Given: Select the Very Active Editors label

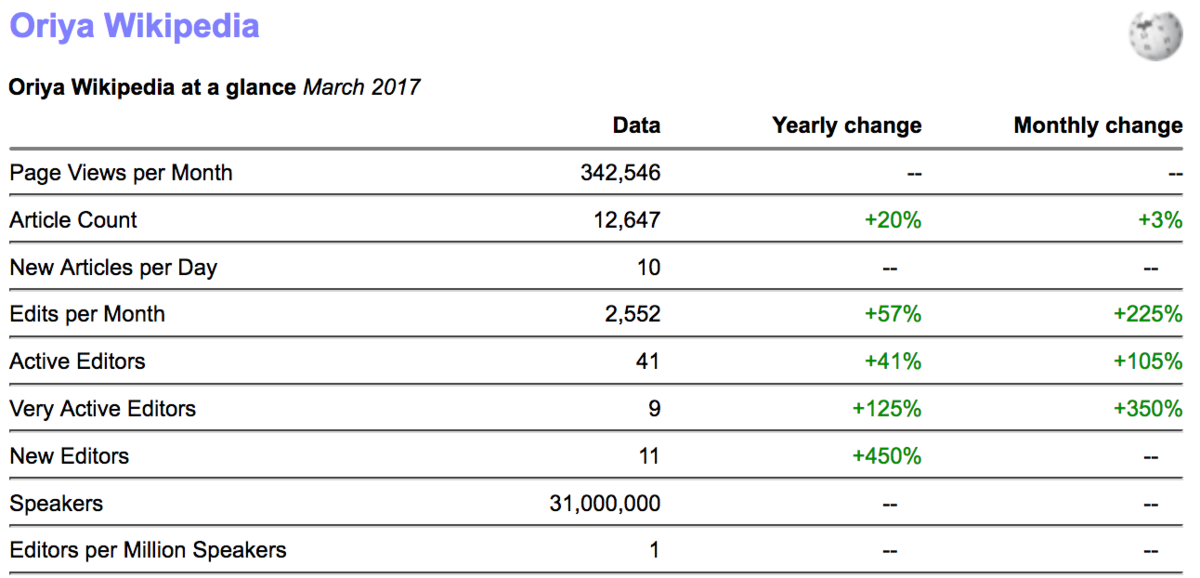Looking at the screenshot, I should tap(102, 408).
